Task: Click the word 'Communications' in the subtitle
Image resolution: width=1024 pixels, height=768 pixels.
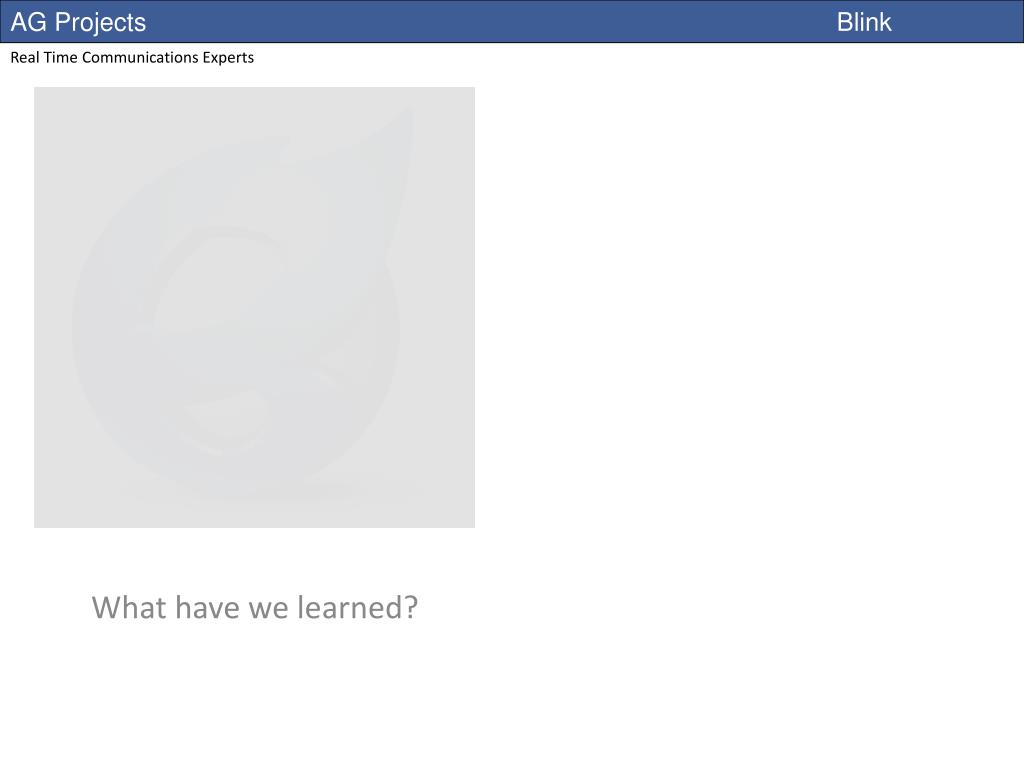Action: coord(140,57)
